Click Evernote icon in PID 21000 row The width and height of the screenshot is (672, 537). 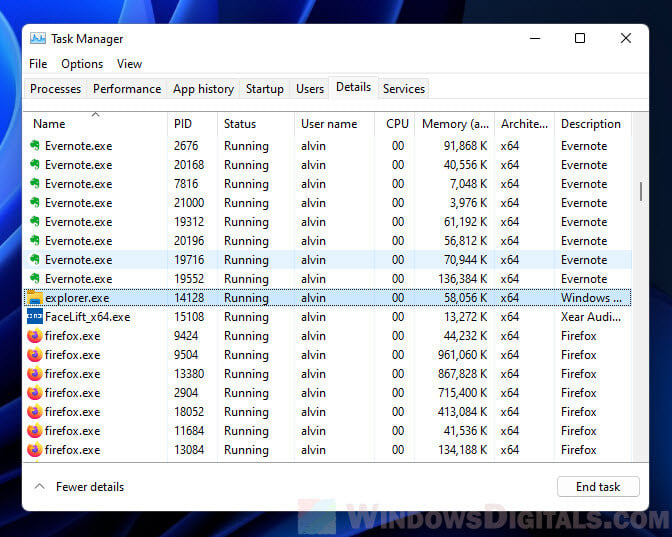35,202
